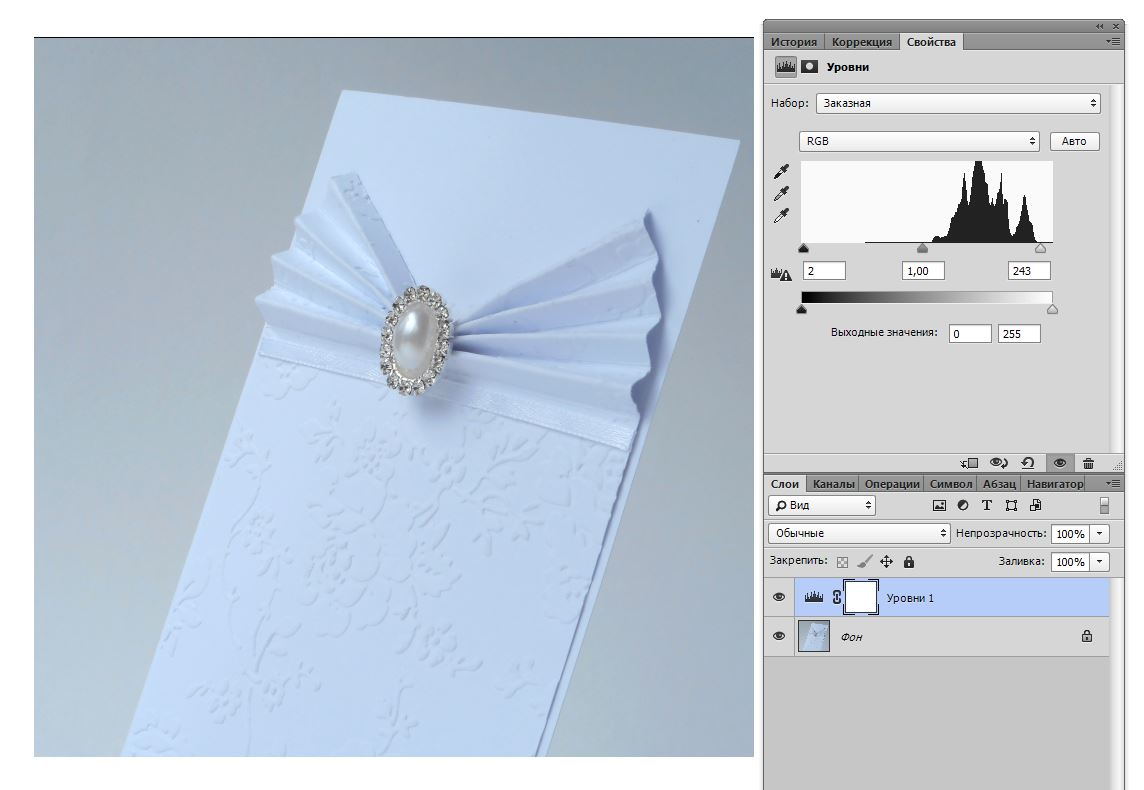Lock layer position with move icon
1144x790 pixels.
pyautogui.click(x=886, y=562)
